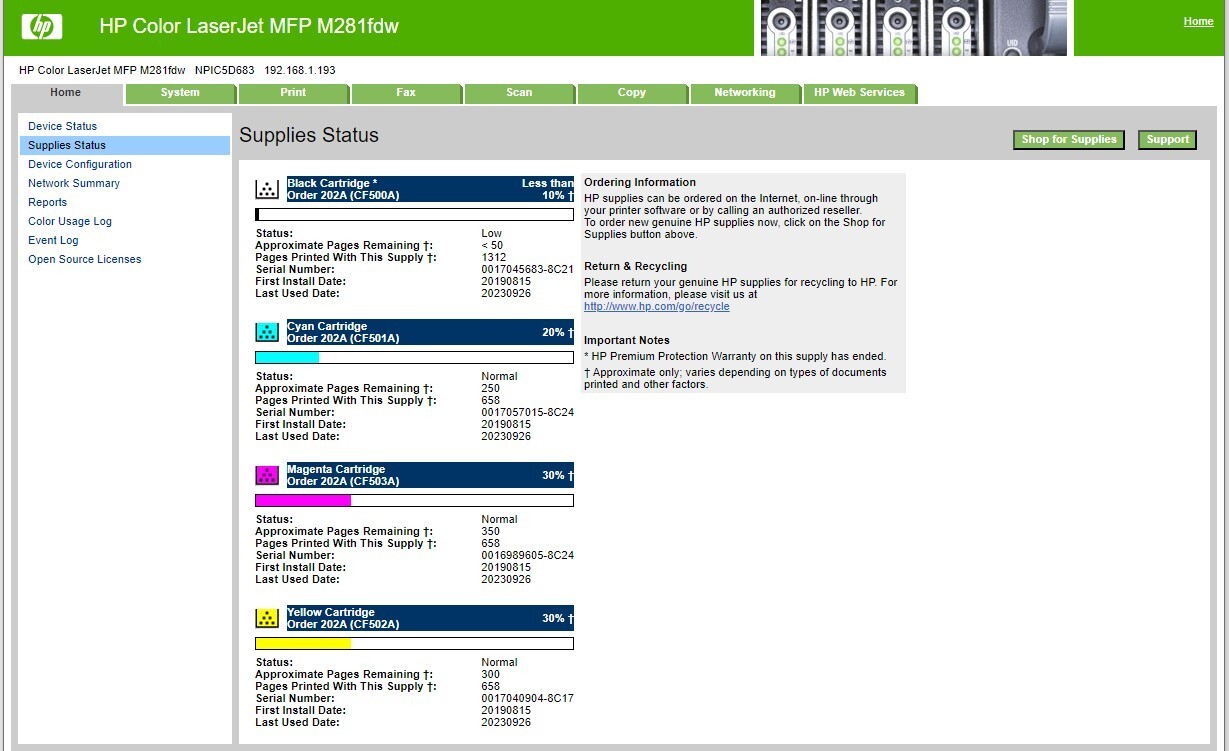This screenshot has height=751, width=1229.
Task: Click the Black Cartridge header title
Action: click(332, 184)
